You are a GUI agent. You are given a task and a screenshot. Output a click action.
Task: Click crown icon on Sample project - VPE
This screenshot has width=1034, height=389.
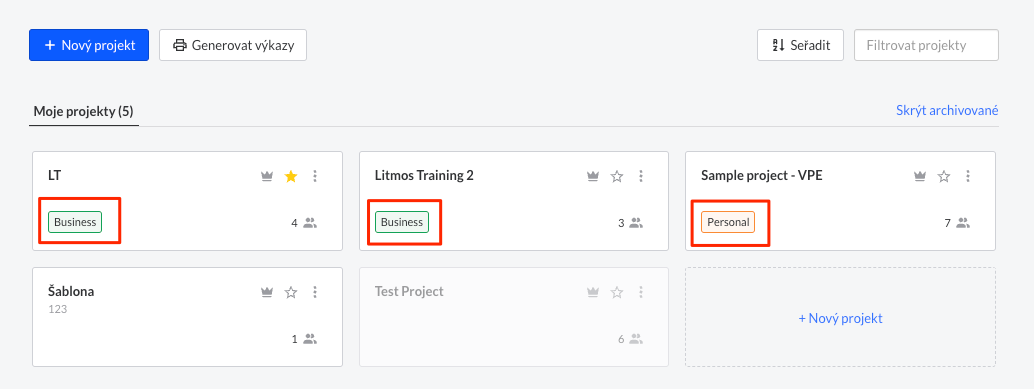pos(920,176)
